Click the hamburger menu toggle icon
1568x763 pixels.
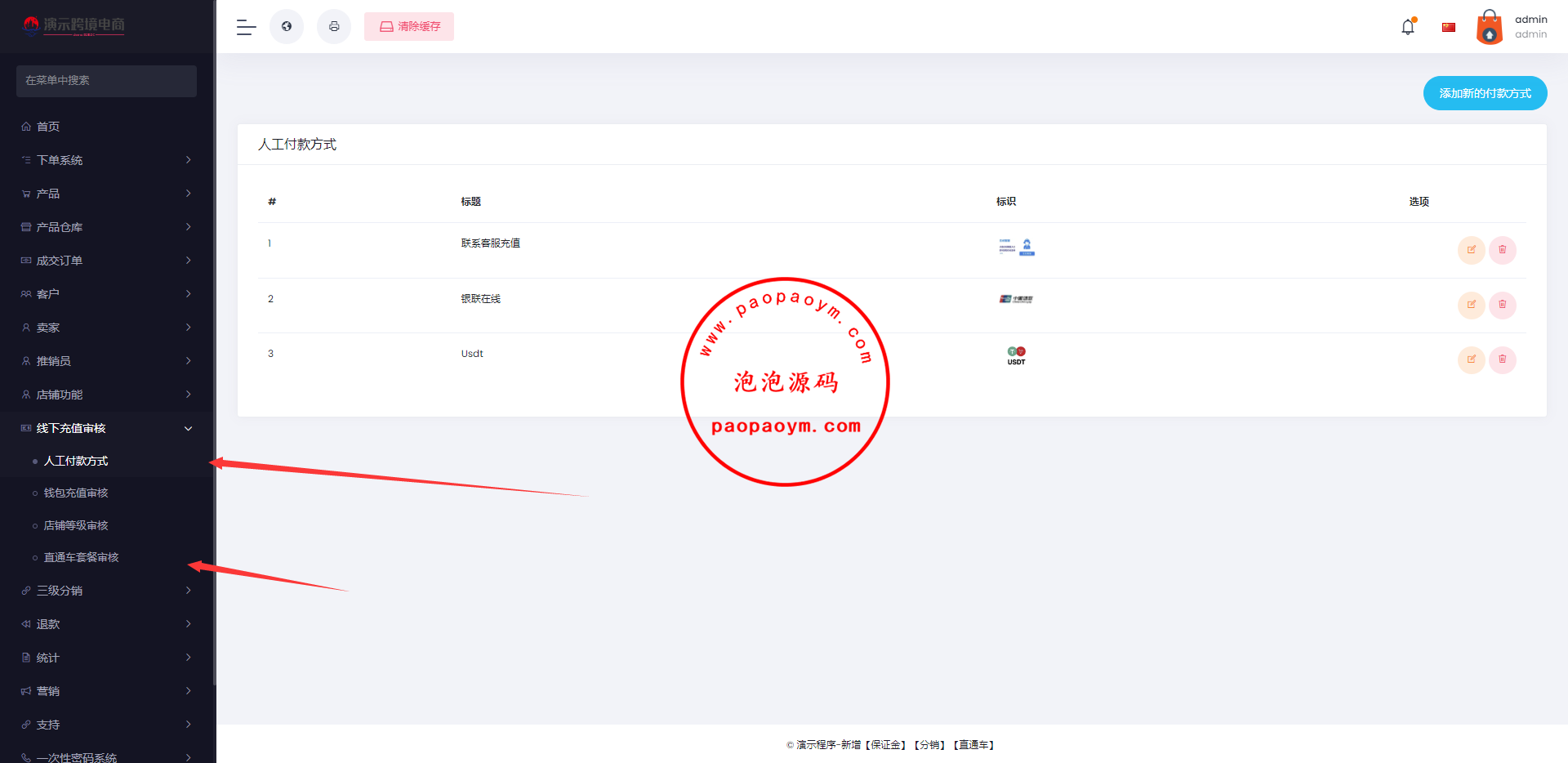coord(246,27)
